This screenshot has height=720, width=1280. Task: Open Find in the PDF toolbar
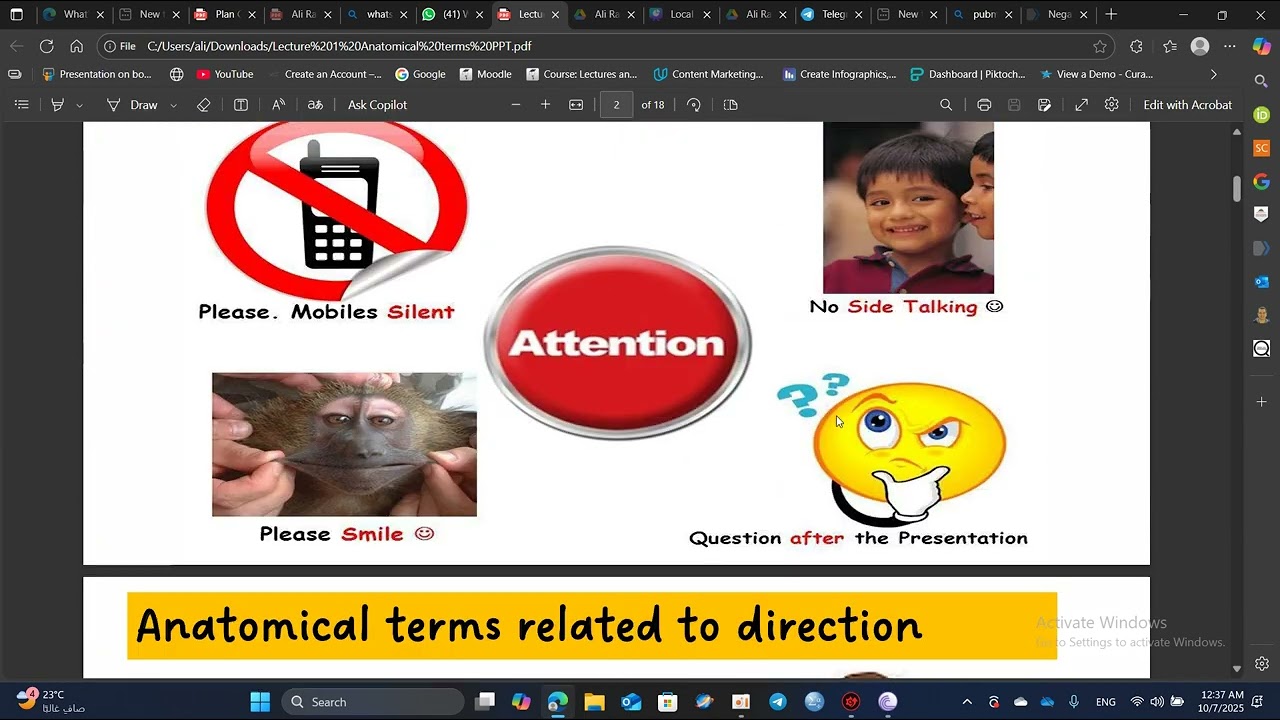pos(946,105)
